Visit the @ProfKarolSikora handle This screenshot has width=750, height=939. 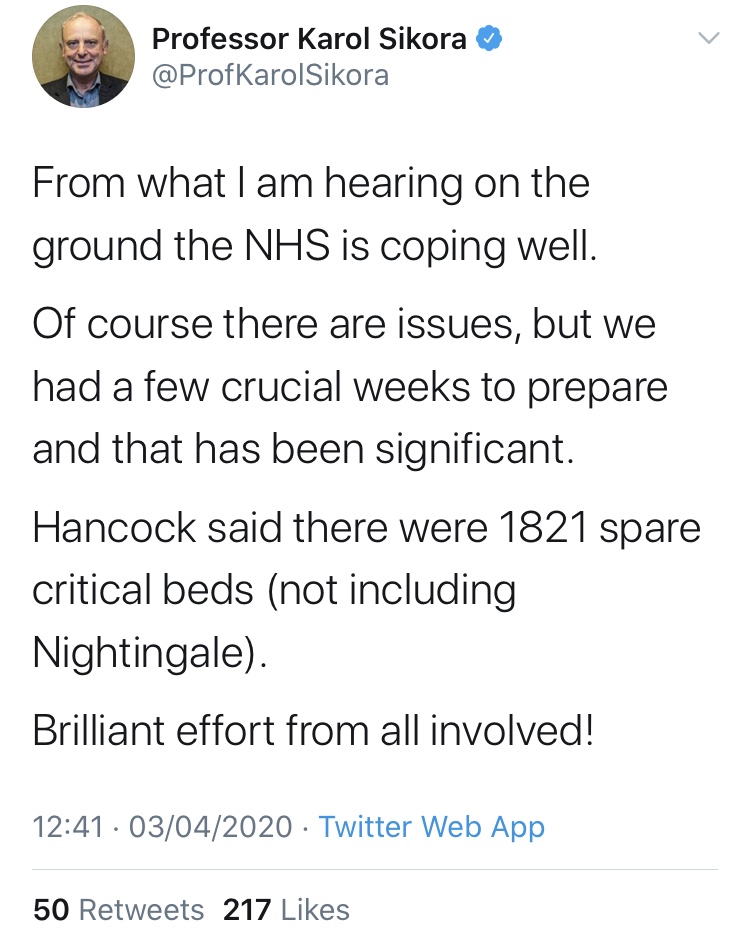(270, 75)
